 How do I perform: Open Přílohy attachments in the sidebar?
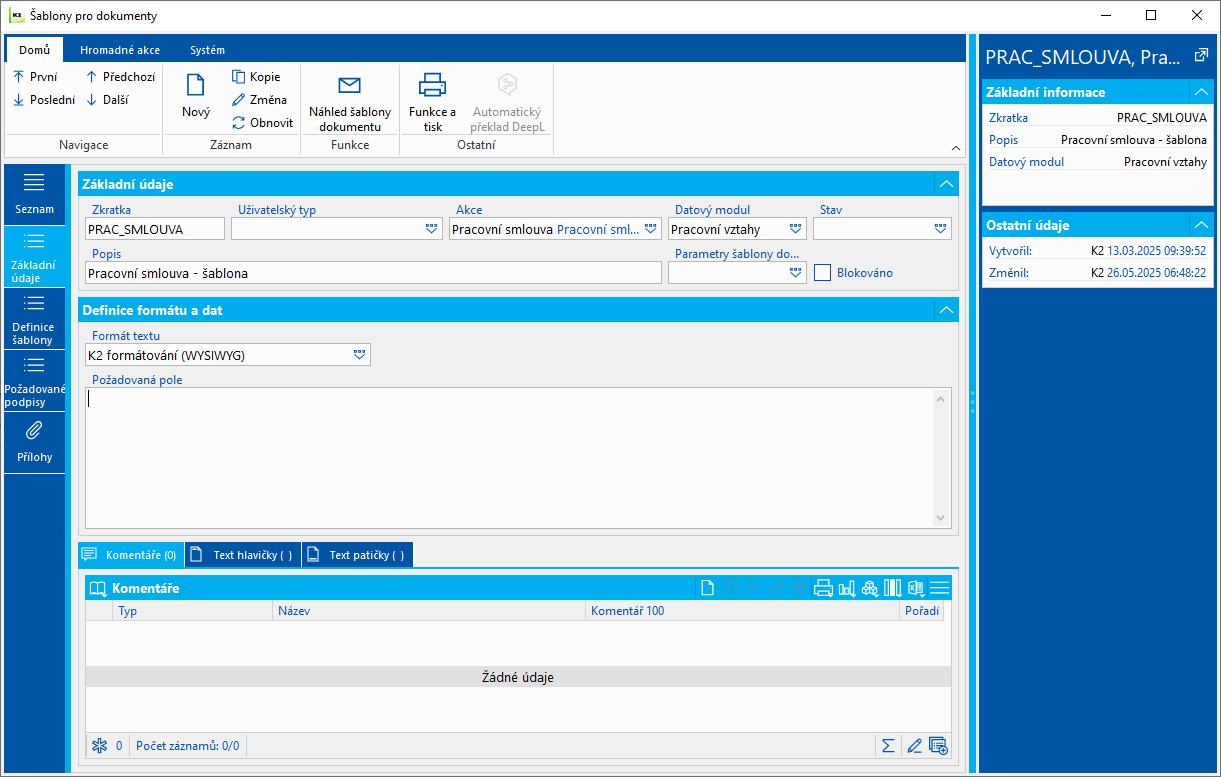tap(35, 442)
